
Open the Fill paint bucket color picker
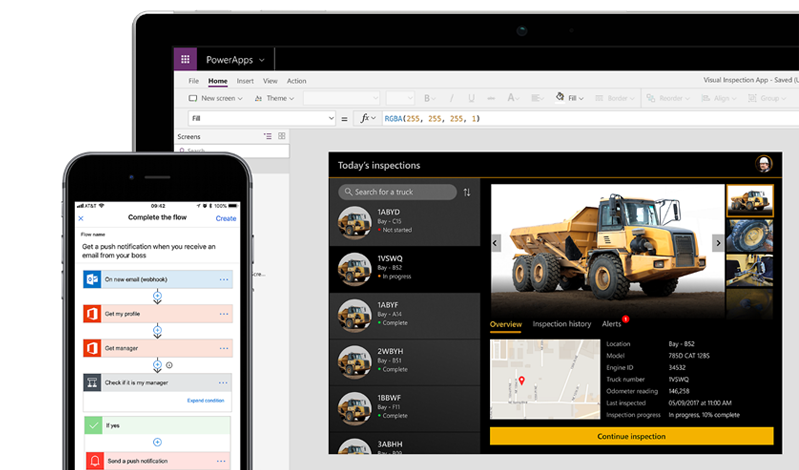(570, 97)
